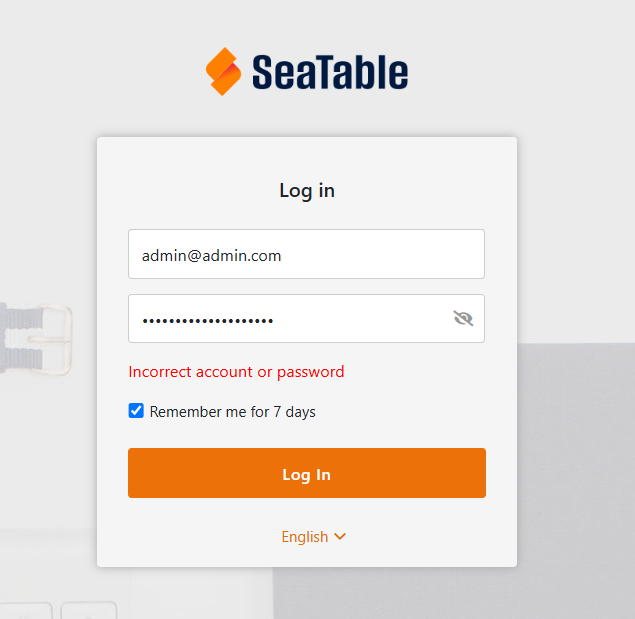Uncheck the Remember me checkbox
635x619 pixels.
click(137, 411)
